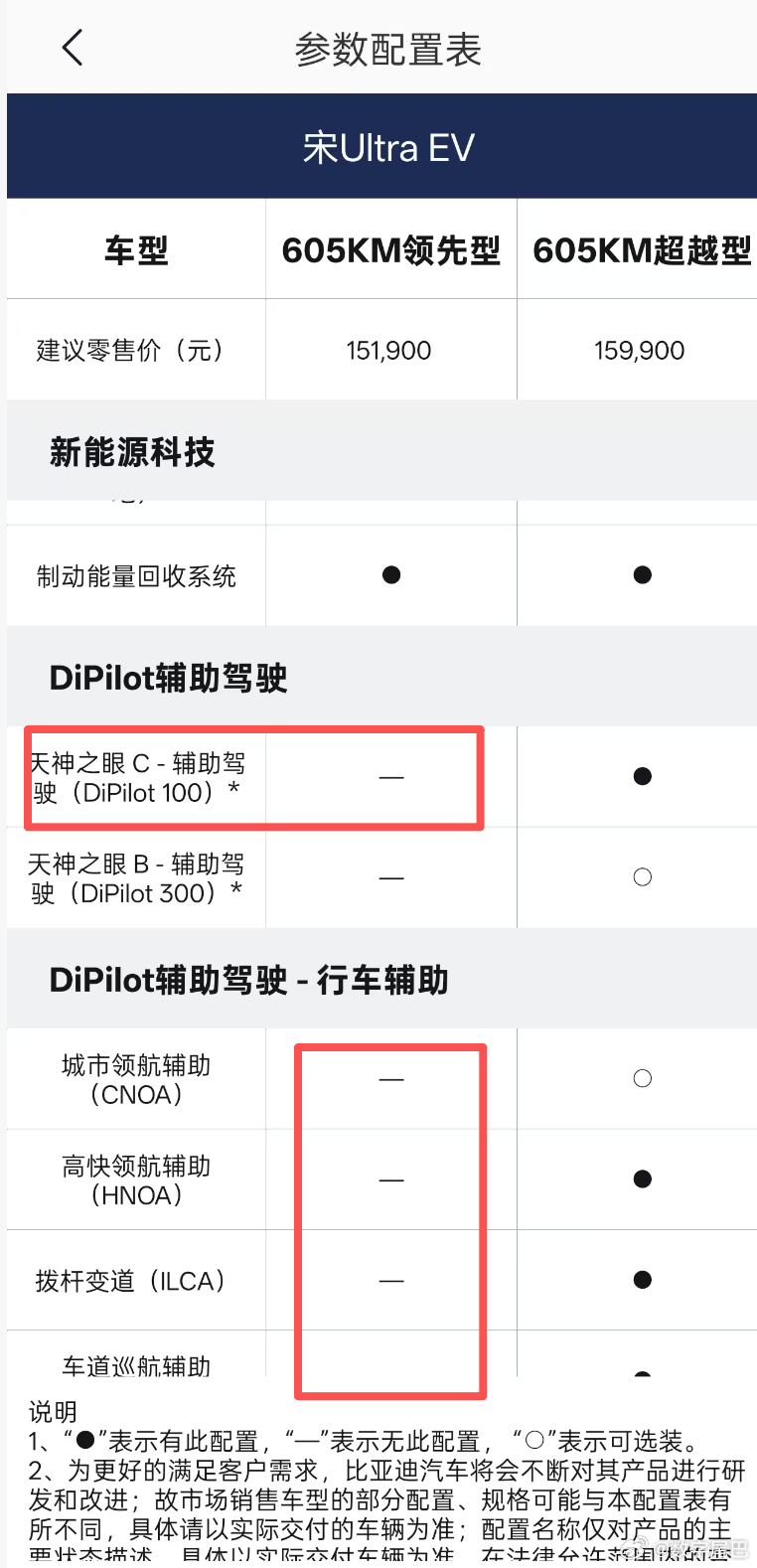Tap the filled dot for 高快领航辅助 (HNOA)
Screen dimensions: 757x1568
643,1178
